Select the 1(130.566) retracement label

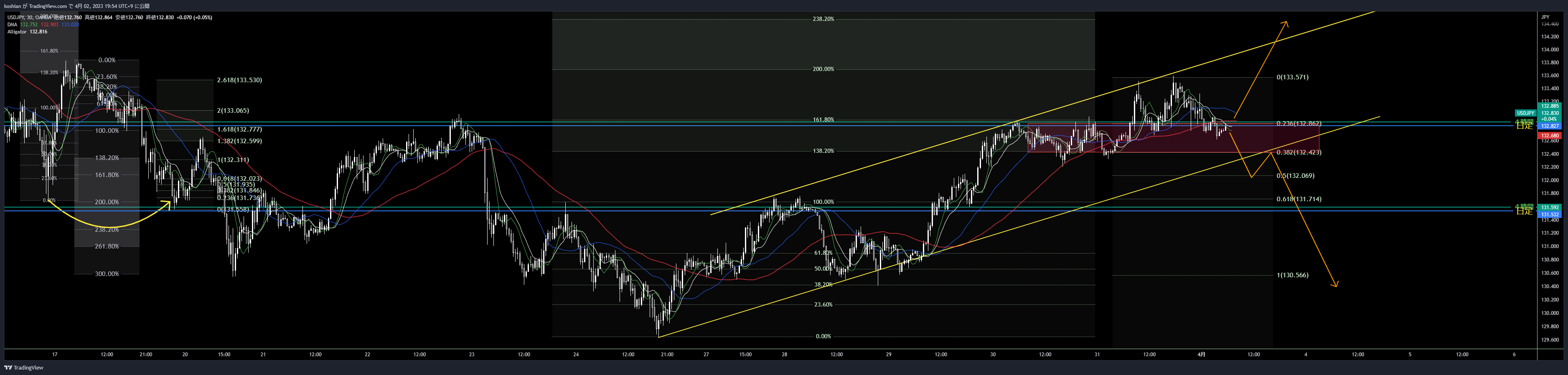[x=1292, y=275]
